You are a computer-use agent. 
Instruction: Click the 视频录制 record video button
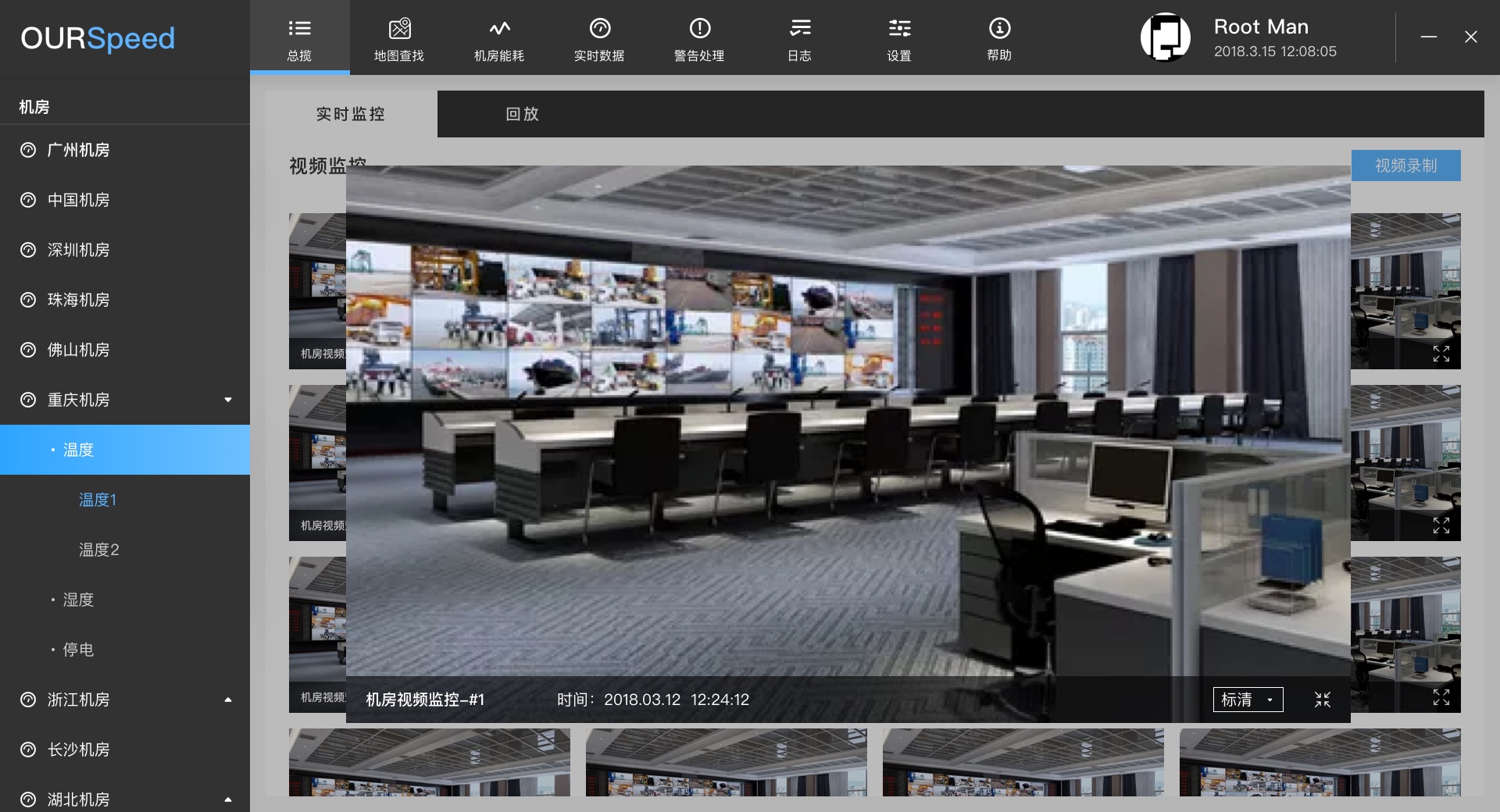(x=1405, y=166)
